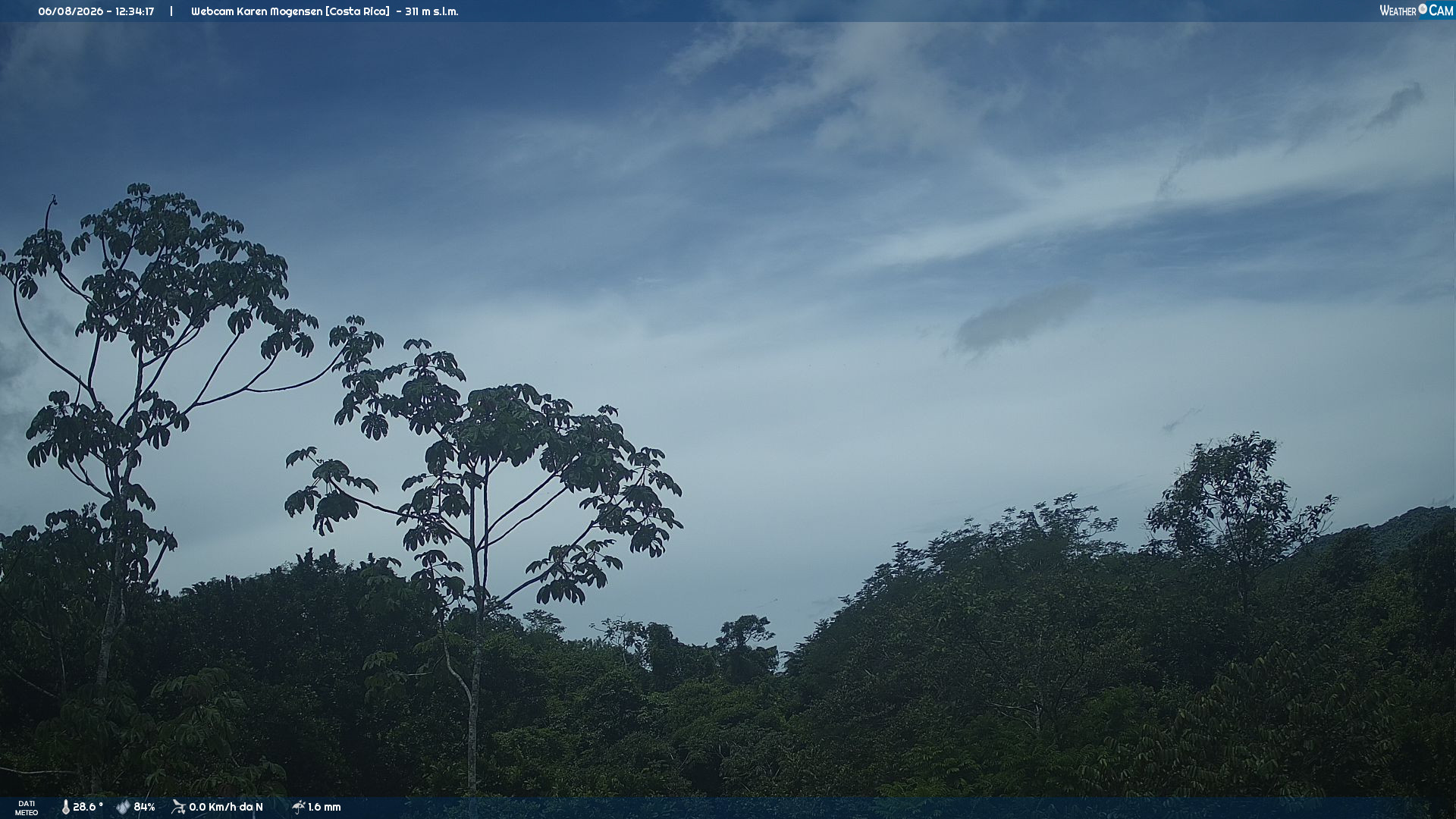Click the timestamp 06/08/2026 - 12:34:17

click(96, 11)
